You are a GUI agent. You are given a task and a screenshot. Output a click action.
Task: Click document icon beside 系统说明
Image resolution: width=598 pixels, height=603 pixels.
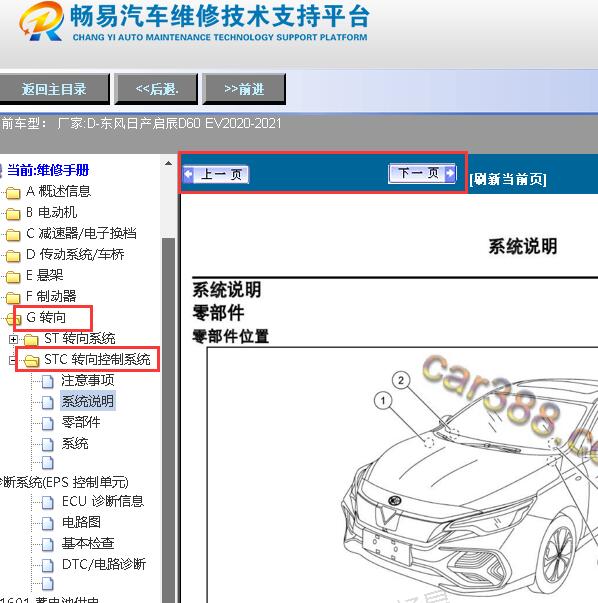point(48,402)
